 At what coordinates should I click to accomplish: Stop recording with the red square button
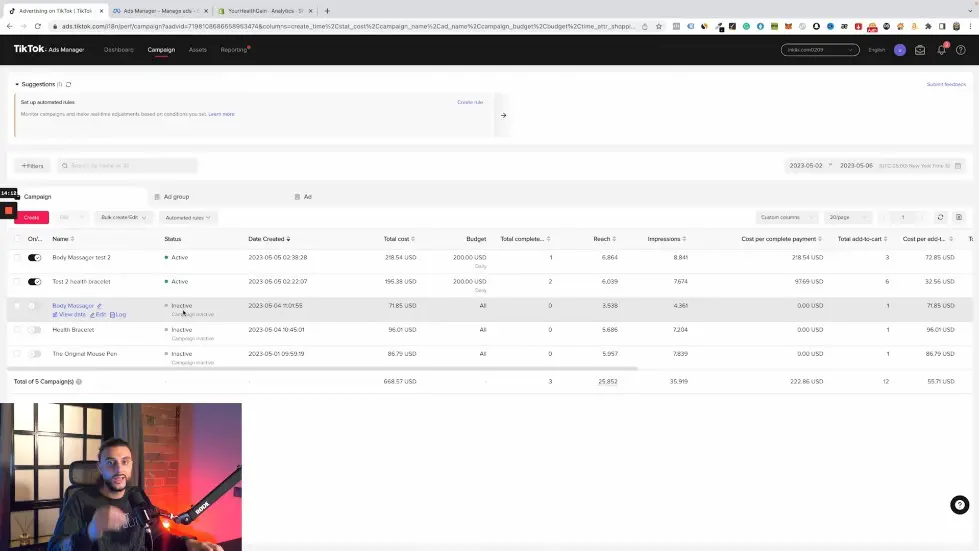[8, 211]
